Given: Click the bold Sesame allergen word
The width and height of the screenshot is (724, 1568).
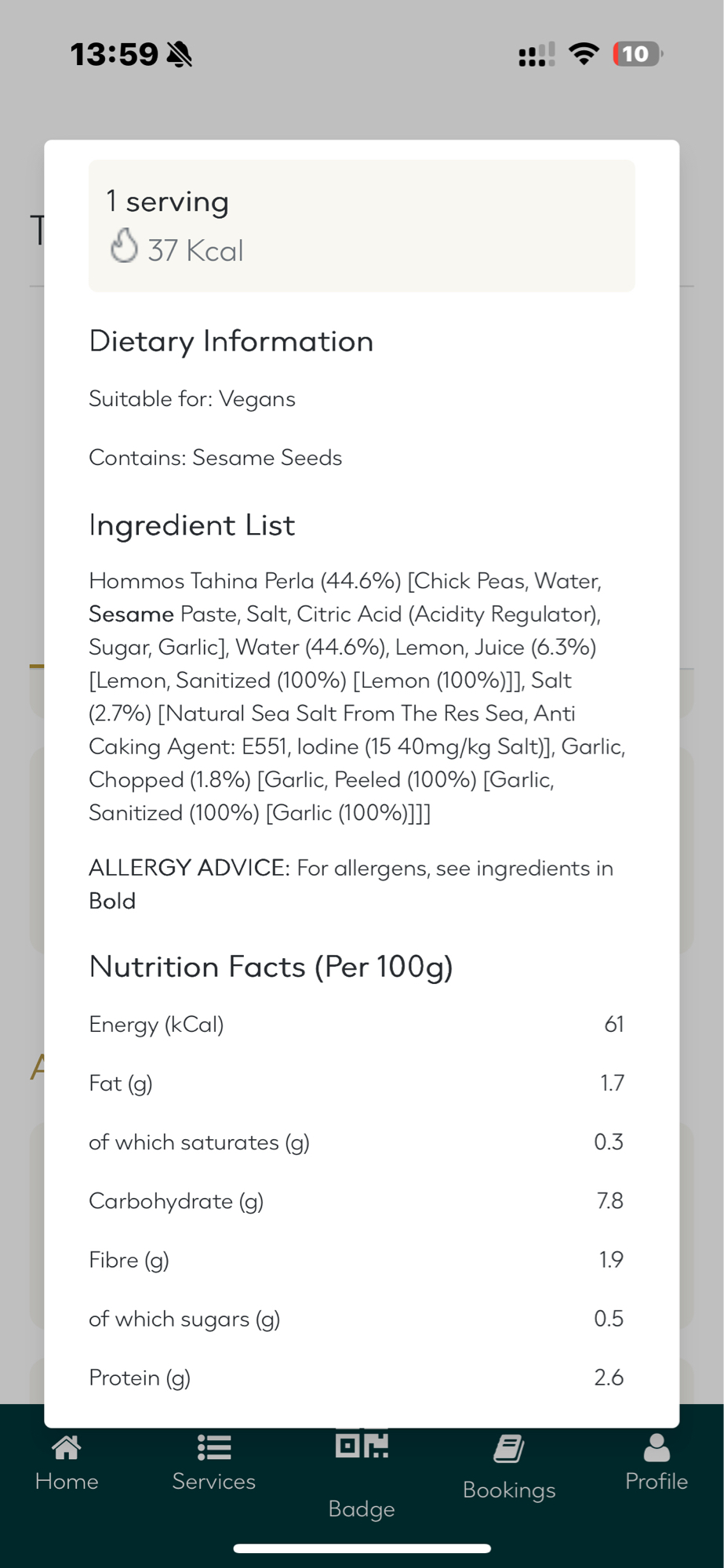Looking at the screenshot, I should click(131, 614).
